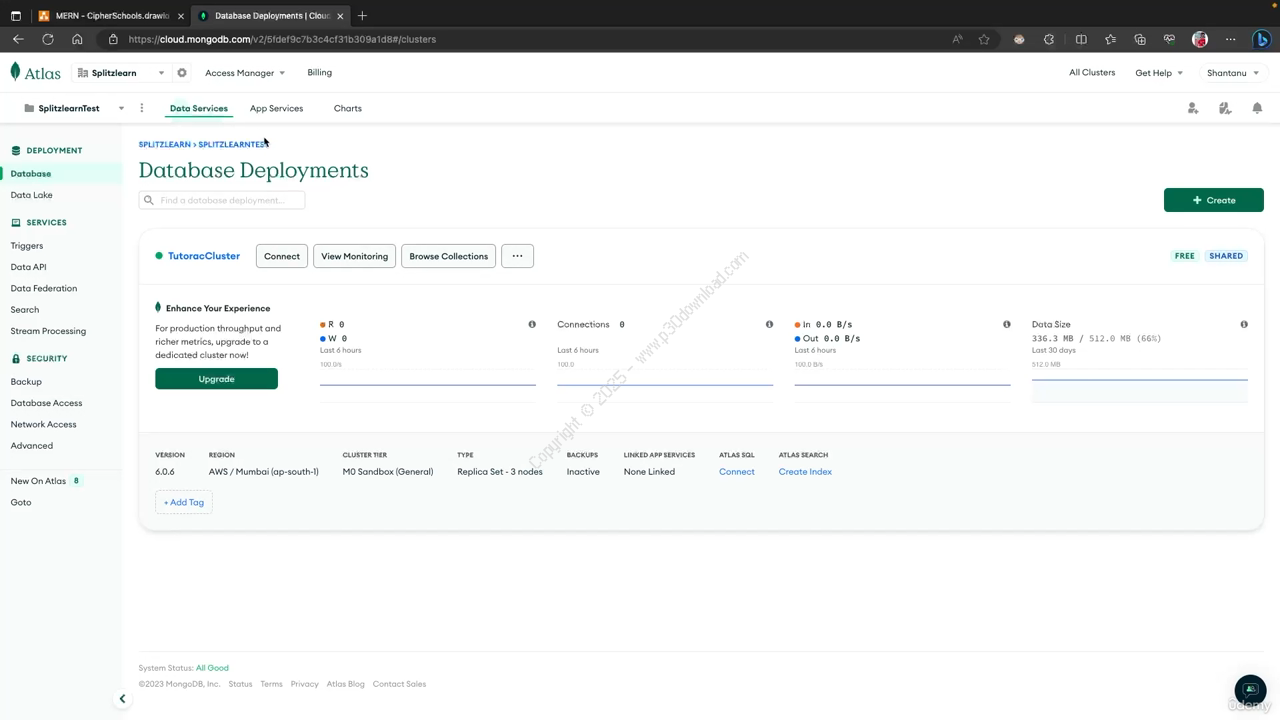Click info icon beside Connections chart
The image size is (1280, 720).
pos(769,324)
